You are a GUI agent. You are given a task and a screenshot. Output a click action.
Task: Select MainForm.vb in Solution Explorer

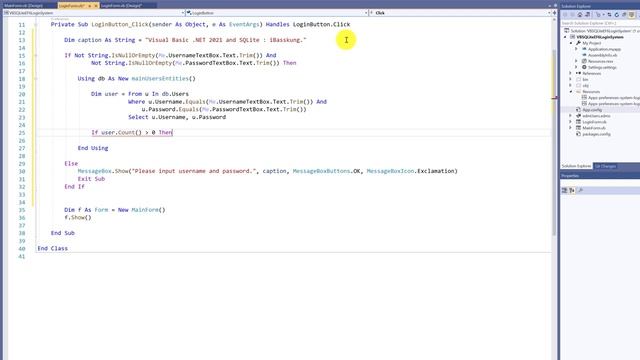point(594,128)
